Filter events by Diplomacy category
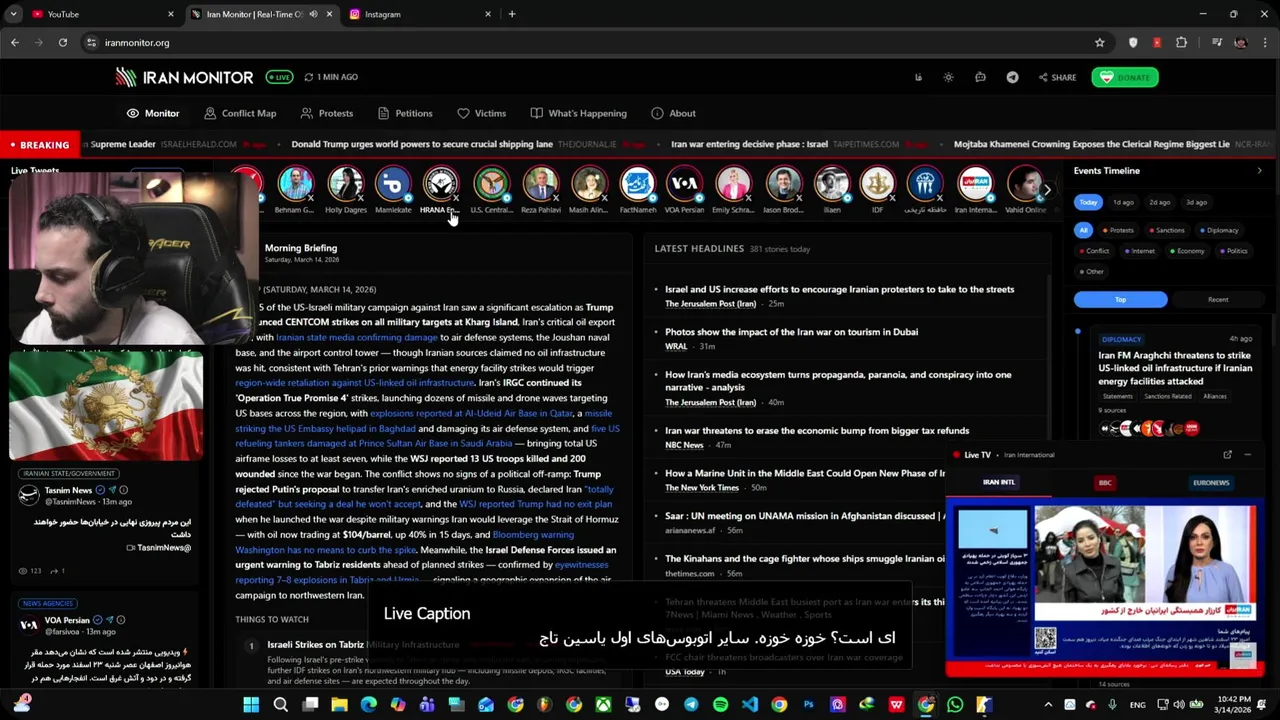The height and width of the screenshot is (720, 1280). [1219, 230]
